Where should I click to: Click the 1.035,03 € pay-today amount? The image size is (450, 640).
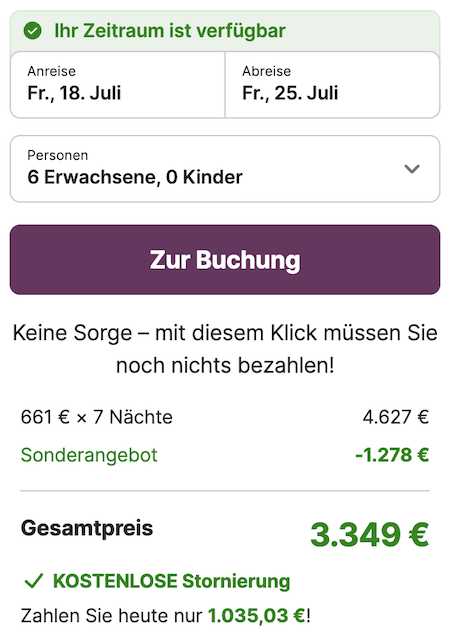[257, 616]
